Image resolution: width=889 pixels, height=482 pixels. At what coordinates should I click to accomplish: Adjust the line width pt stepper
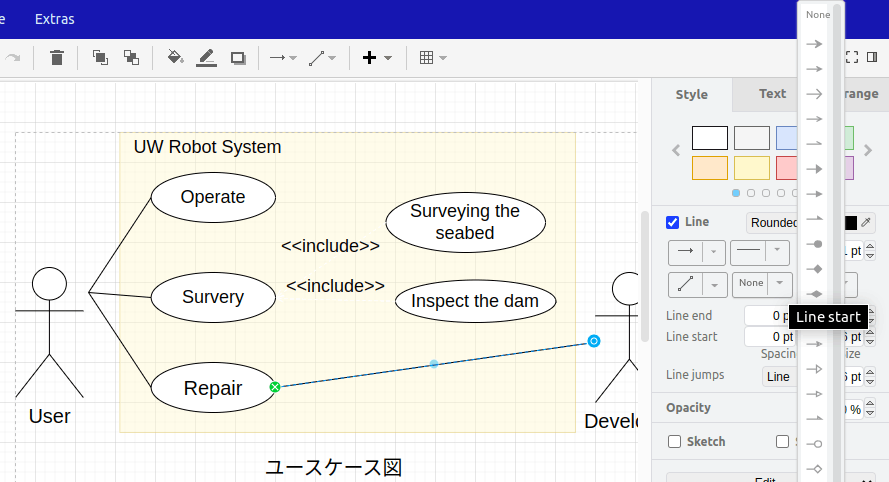[870, 251]
